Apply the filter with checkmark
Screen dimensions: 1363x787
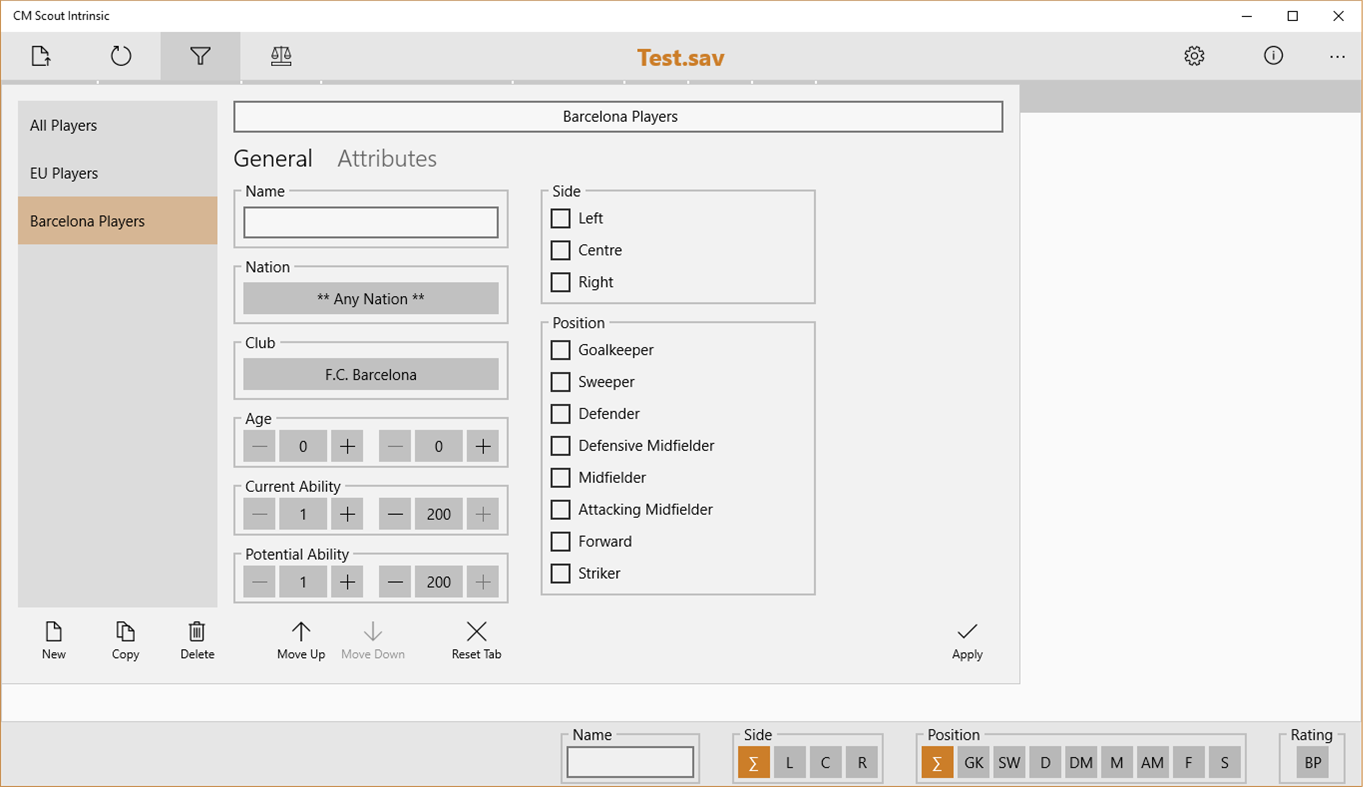pos(967,641)
